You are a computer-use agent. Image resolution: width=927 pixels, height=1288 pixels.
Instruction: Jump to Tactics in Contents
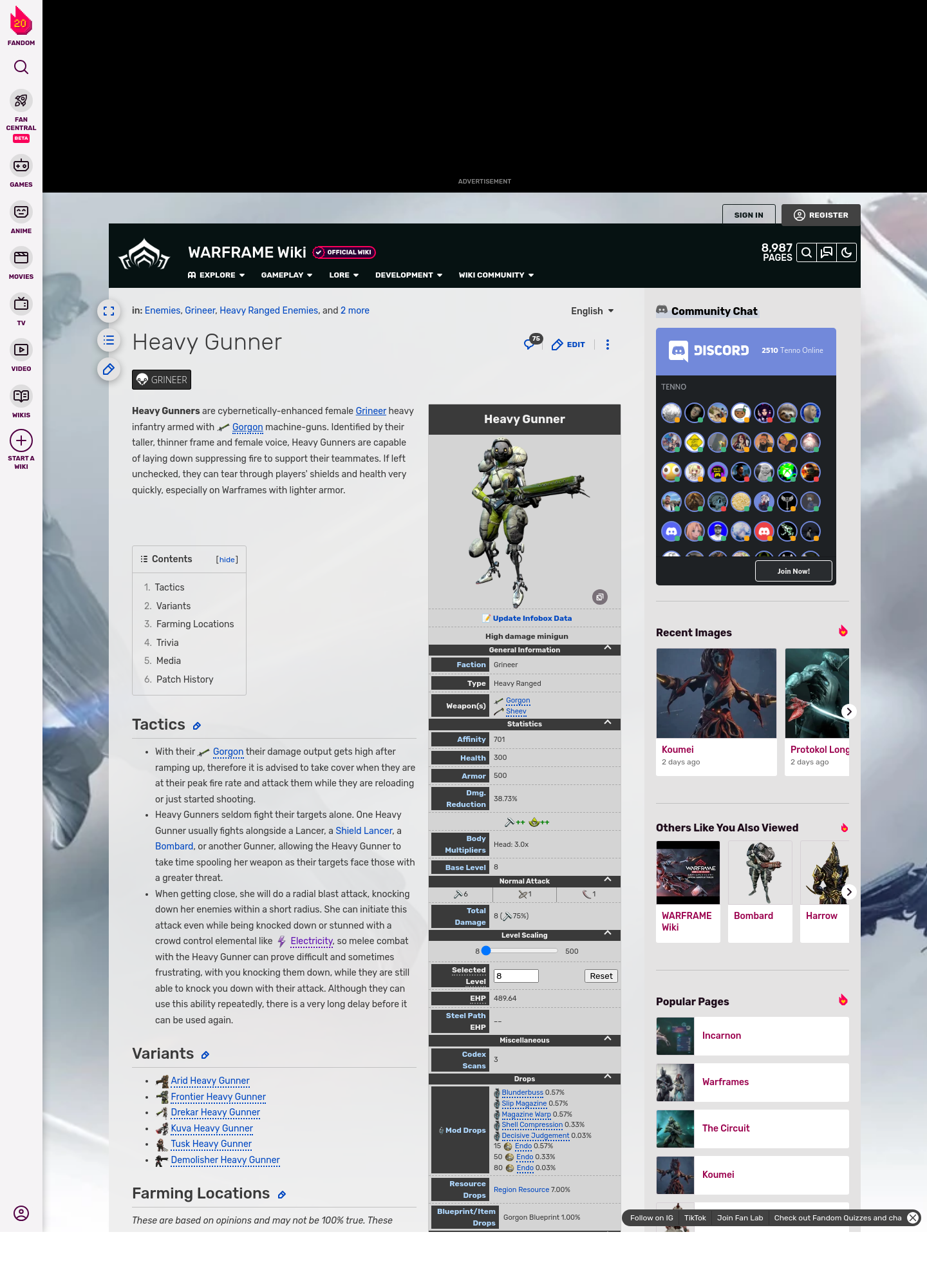click(169, 587)
